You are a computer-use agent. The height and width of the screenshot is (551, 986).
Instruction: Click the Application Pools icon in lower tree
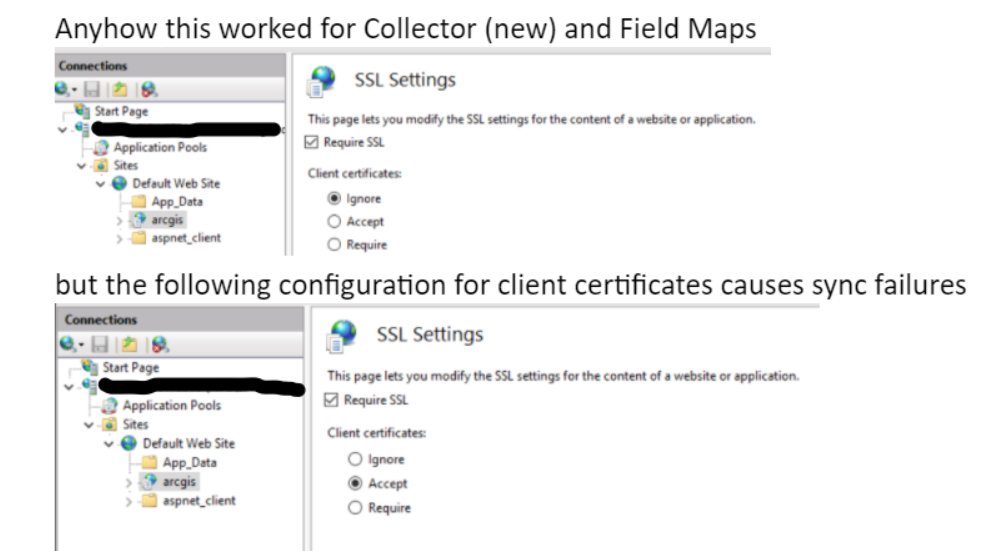[109, 405]
